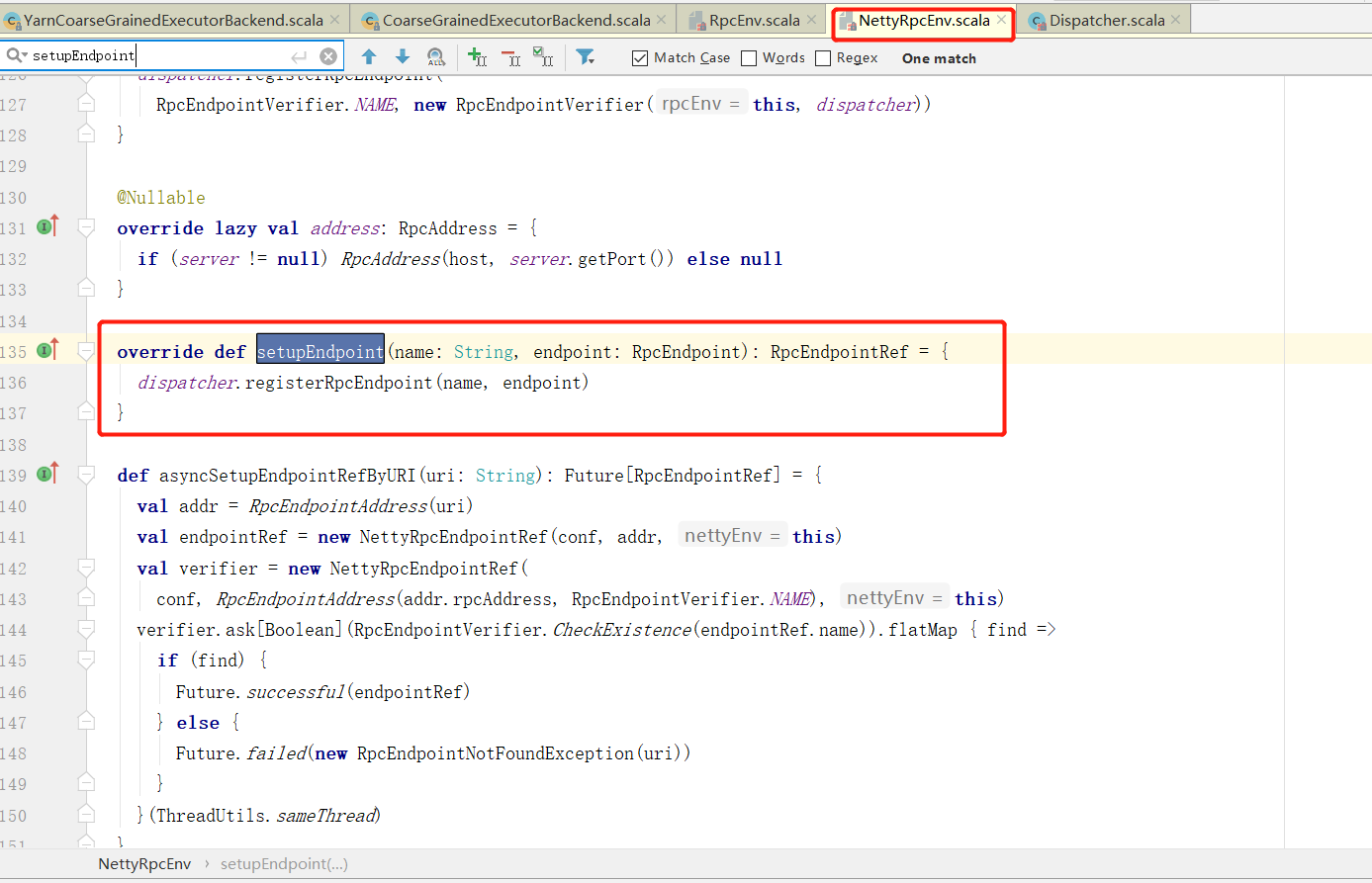The image size is (1372, 883).
Task: Close the RpcEnv.scala tab
Action: 812,20
